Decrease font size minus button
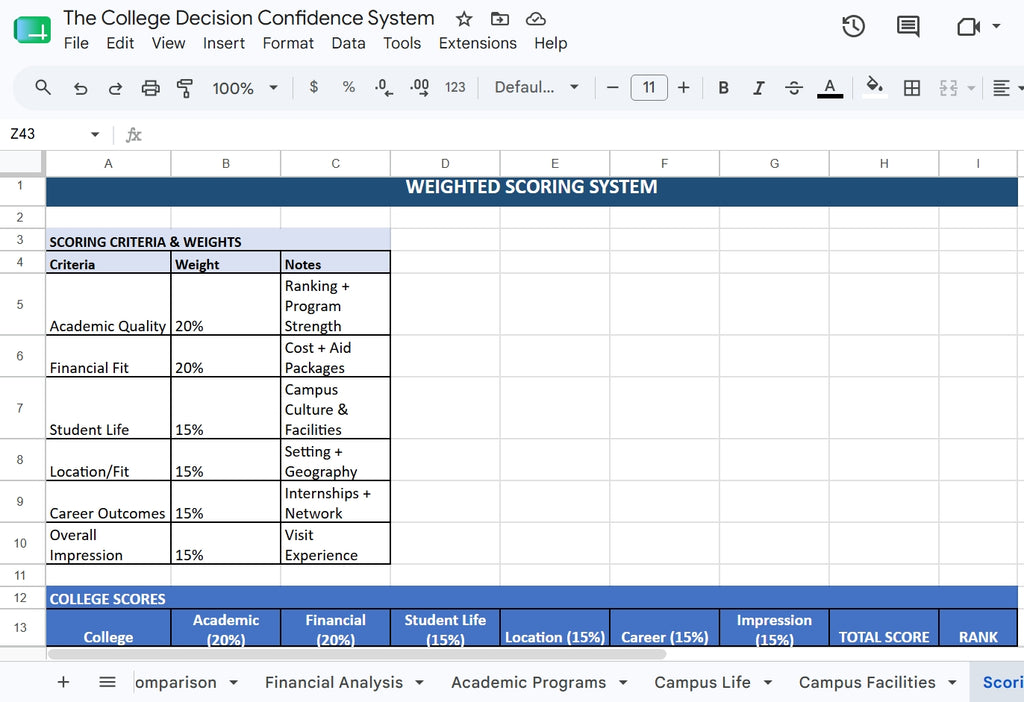 613,88
